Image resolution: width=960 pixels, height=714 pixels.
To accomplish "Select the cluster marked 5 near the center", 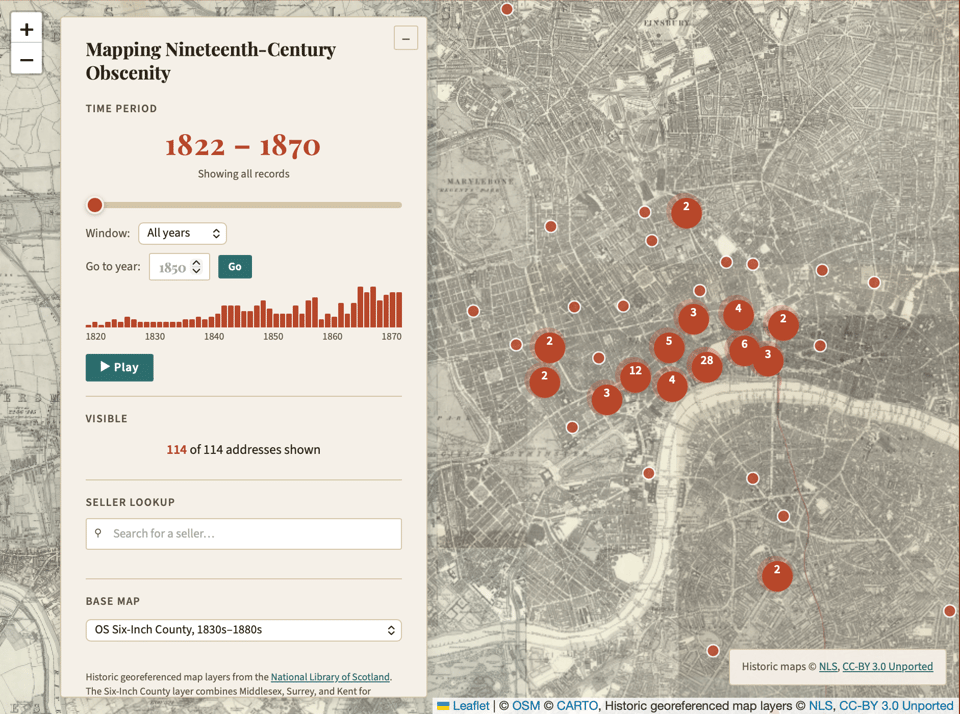I will tap(668, 344).
